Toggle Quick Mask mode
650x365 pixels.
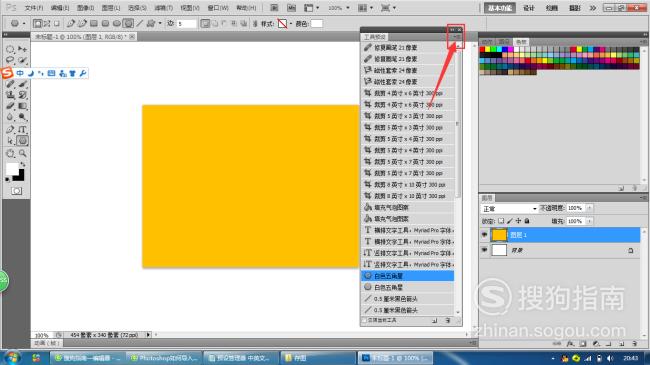17,191
